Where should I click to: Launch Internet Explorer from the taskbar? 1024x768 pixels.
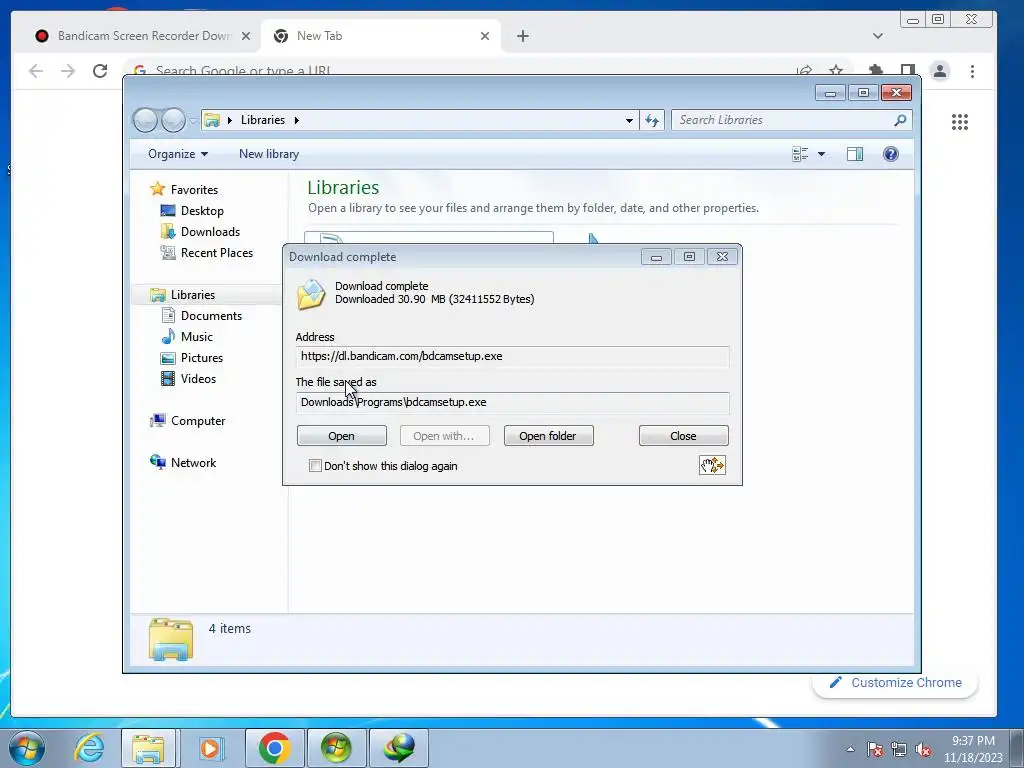click(x=89, y=748)
